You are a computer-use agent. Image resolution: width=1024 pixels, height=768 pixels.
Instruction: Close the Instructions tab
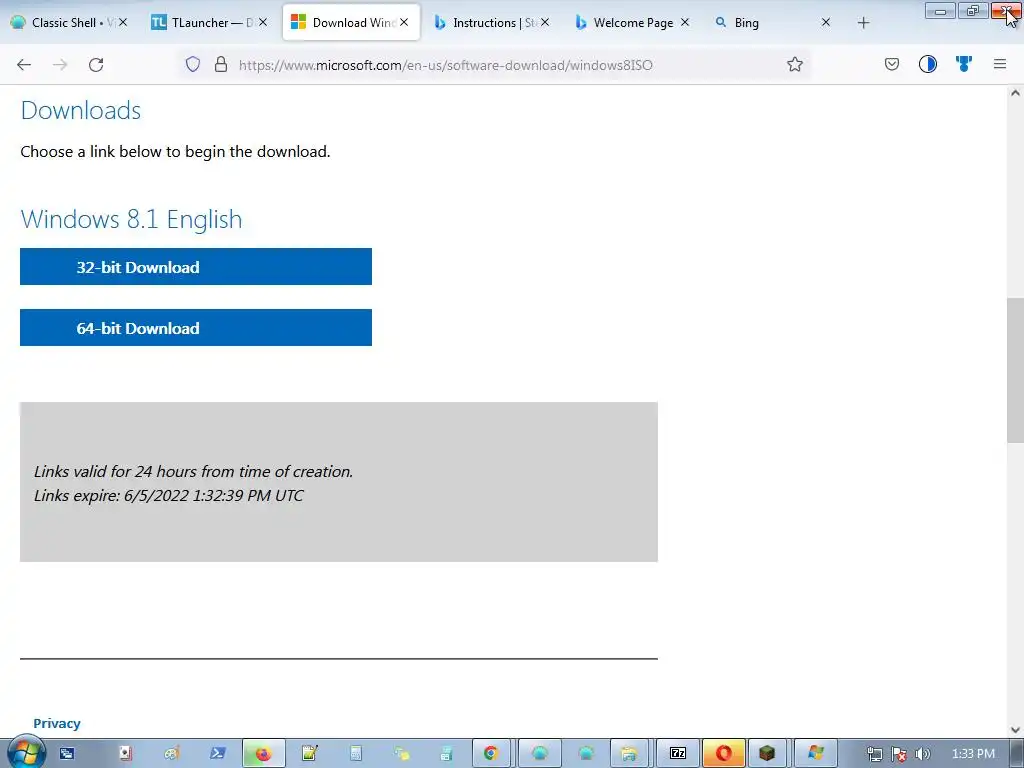pyautogui.click(x=545, y=22)
